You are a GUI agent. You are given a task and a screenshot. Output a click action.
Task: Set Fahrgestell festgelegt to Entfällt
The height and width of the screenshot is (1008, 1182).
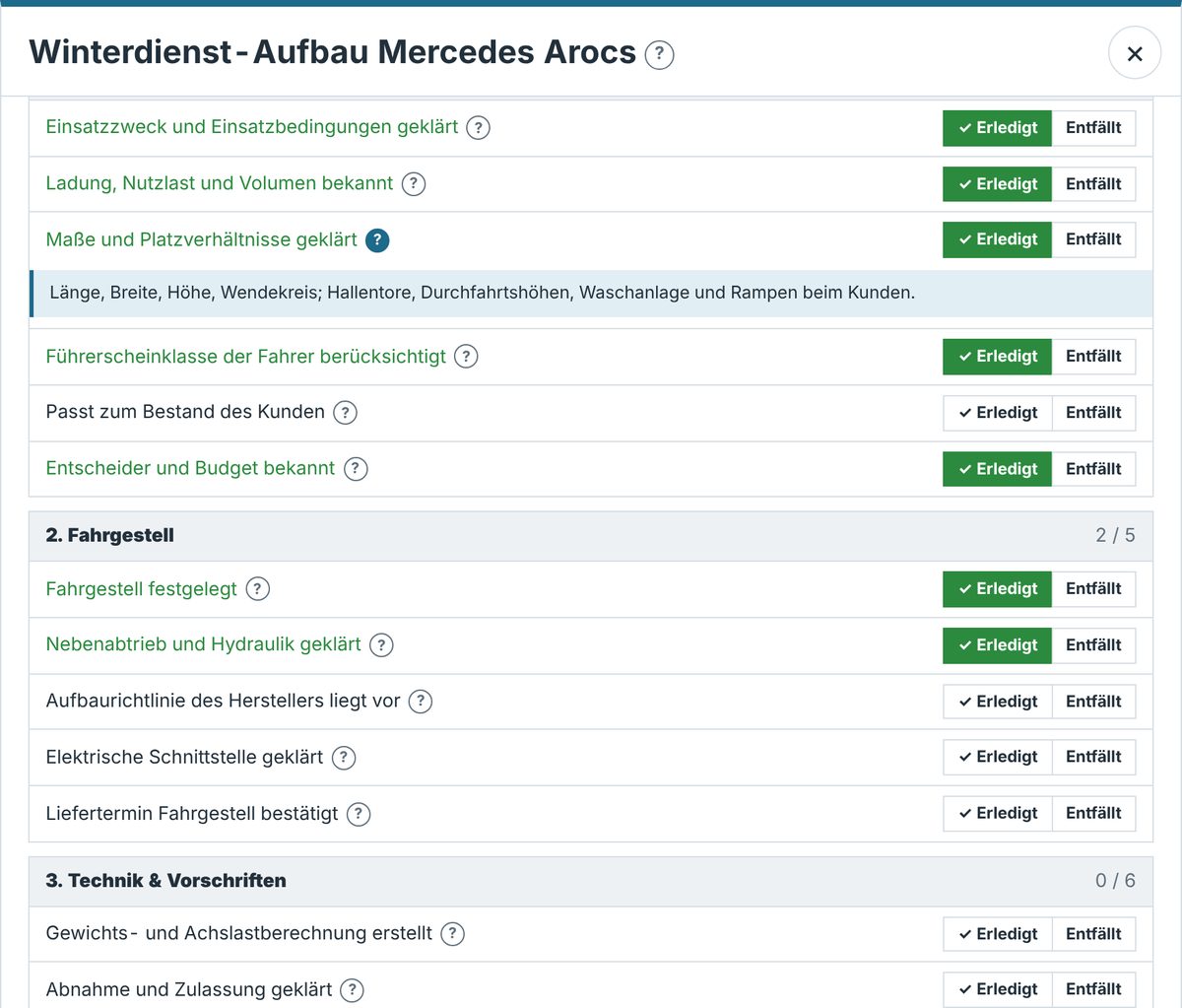point(1093,589)
